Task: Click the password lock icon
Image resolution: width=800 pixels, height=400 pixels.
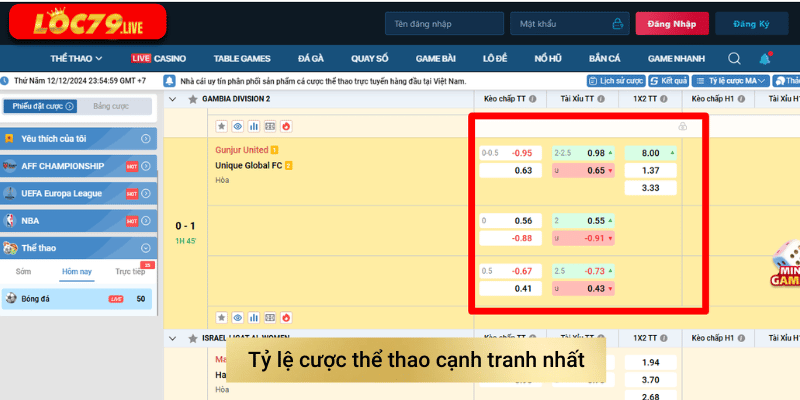Action: click(x=617, y=23)
